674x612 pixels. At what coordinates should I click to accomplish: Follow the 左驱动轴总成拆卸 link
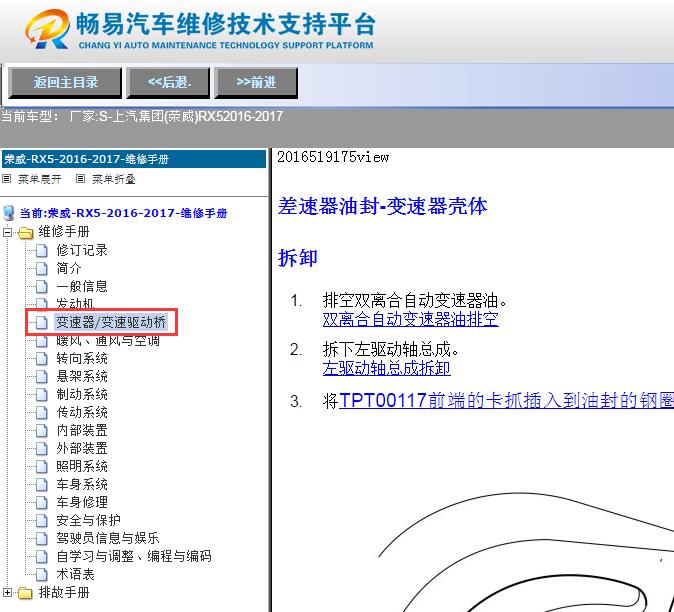pos(386,368)
